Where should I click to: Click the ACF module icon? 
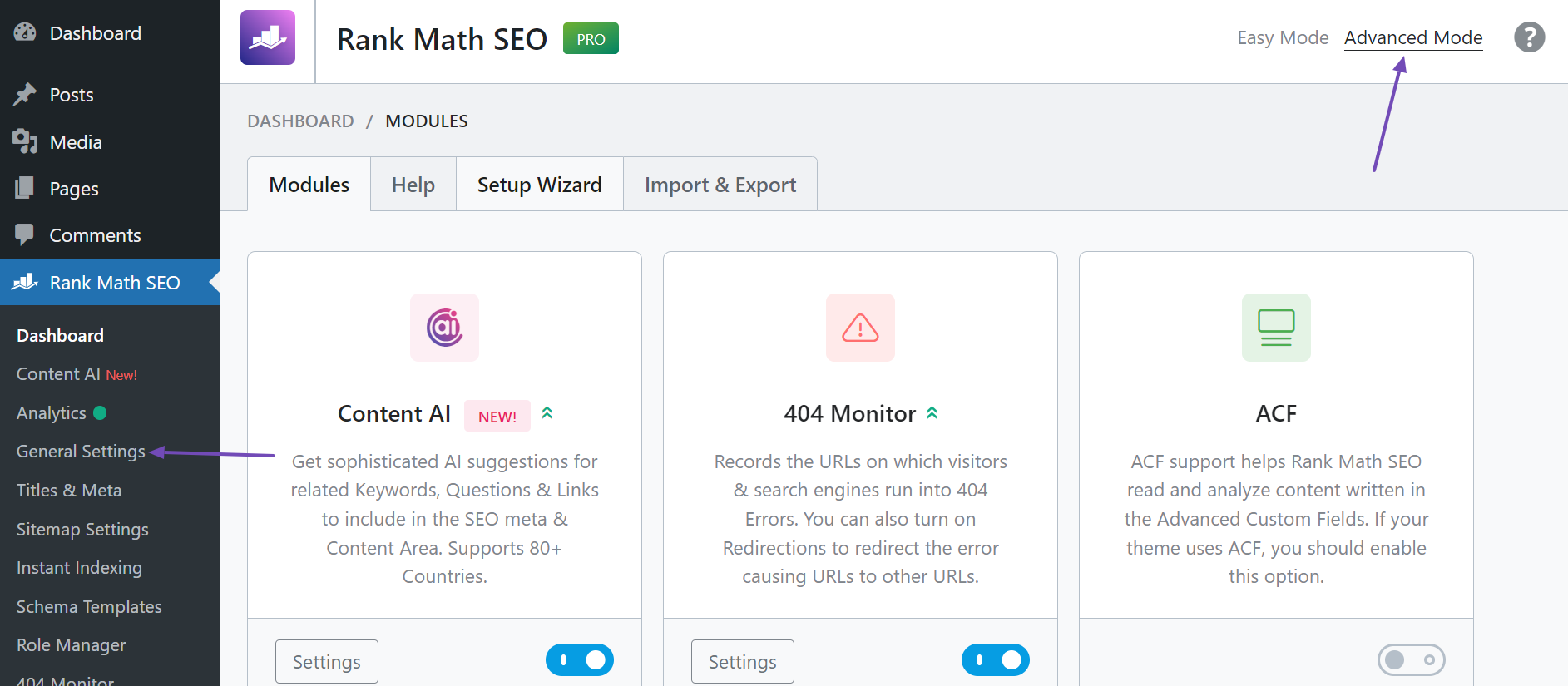tap(1276, 328)
